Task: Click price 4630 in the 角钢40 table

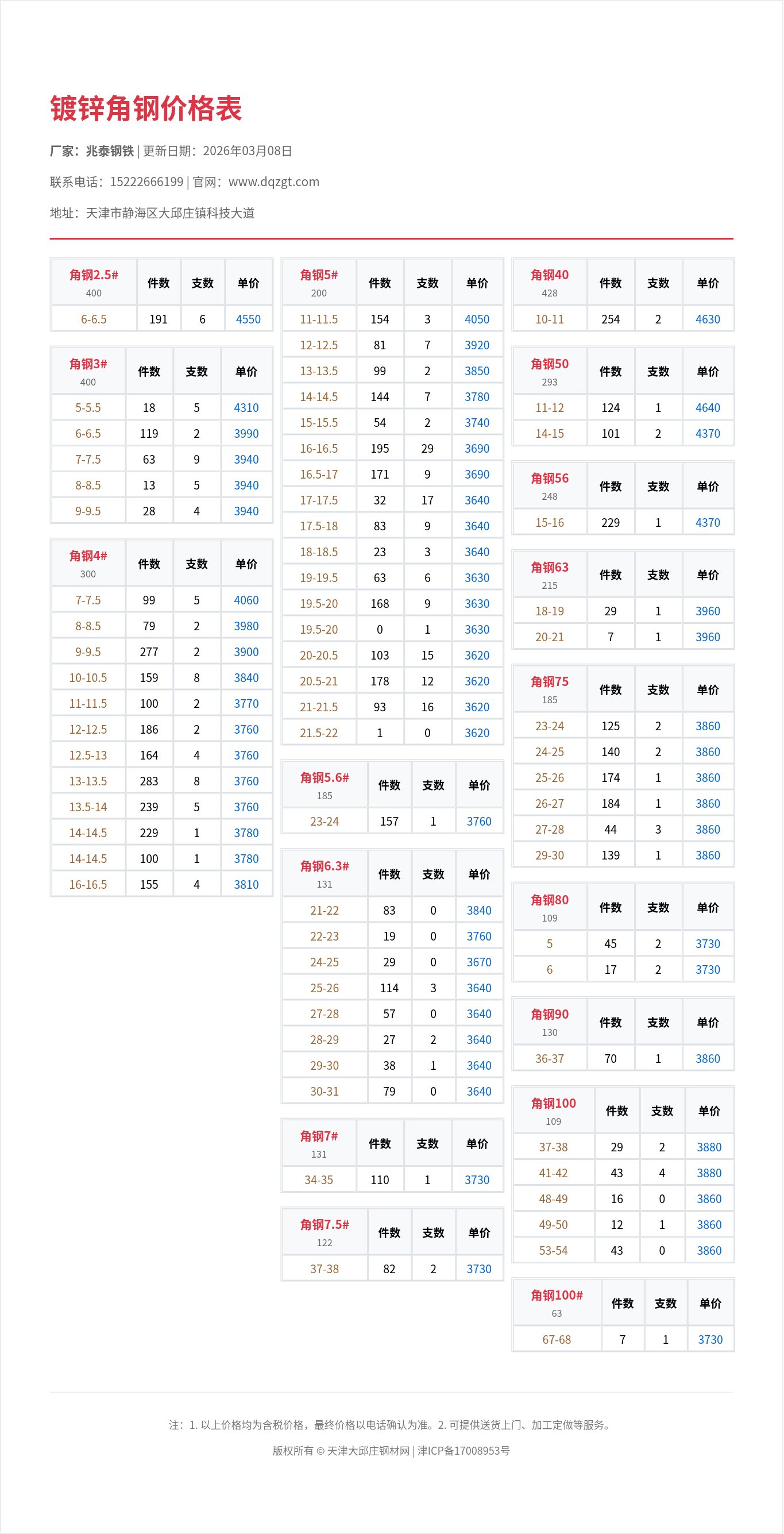Action: tap(708, 319)
